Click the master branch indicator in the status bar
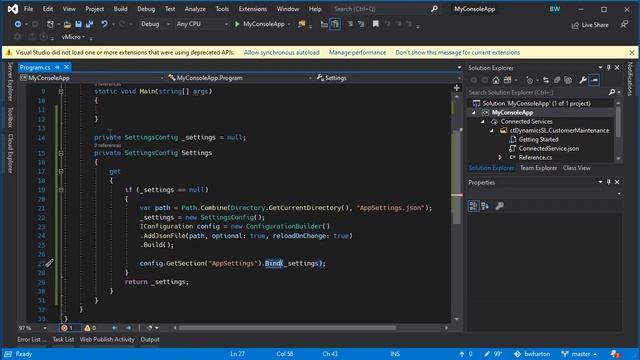Screen dimensions: 640x360 (579, 354)
